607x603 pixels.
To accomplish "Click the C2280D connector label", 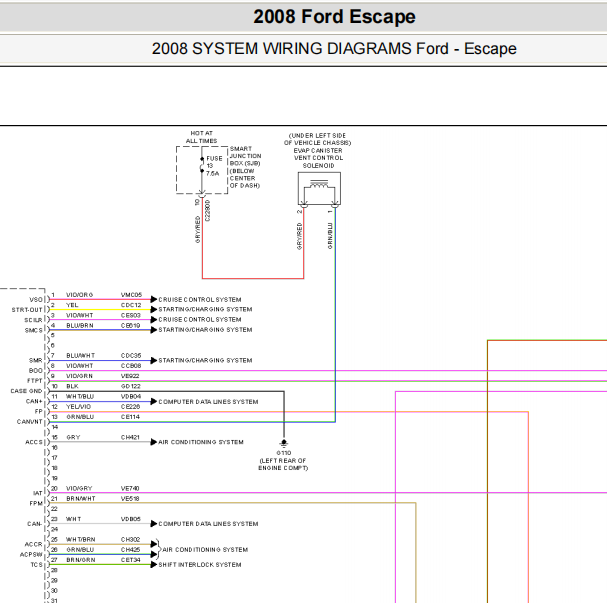I will [207, 211].
